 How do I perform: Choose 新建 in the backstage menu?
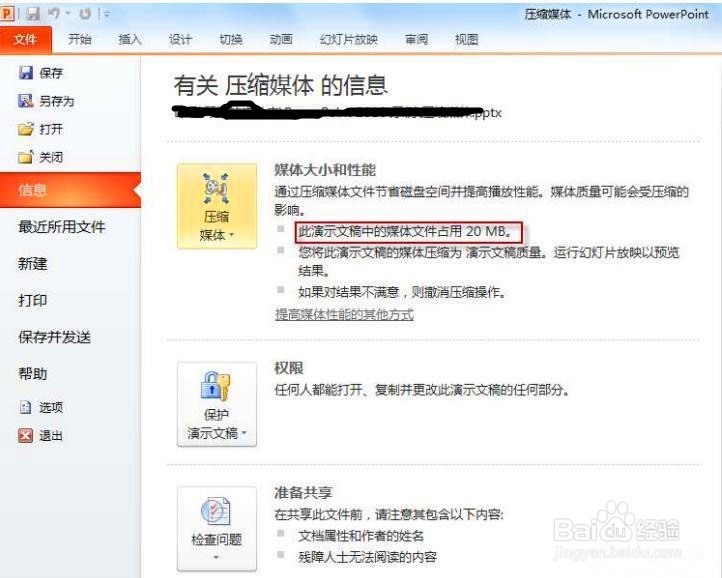point(33,264)
